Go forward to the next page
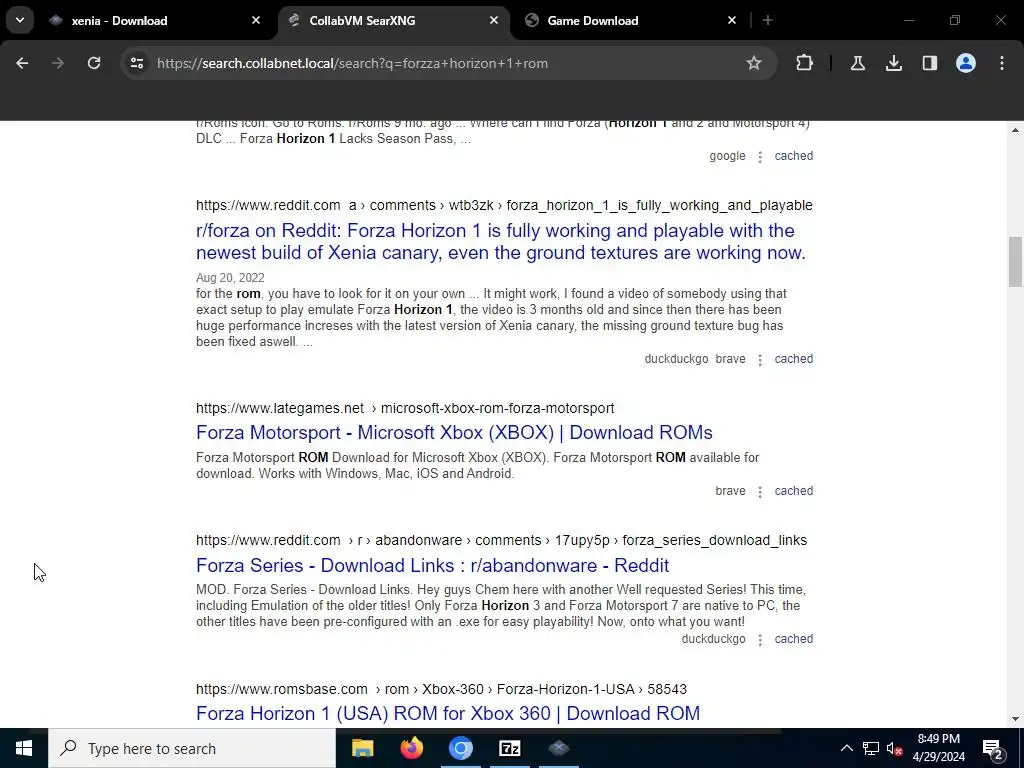The image size is (1024, 768). 58,63
